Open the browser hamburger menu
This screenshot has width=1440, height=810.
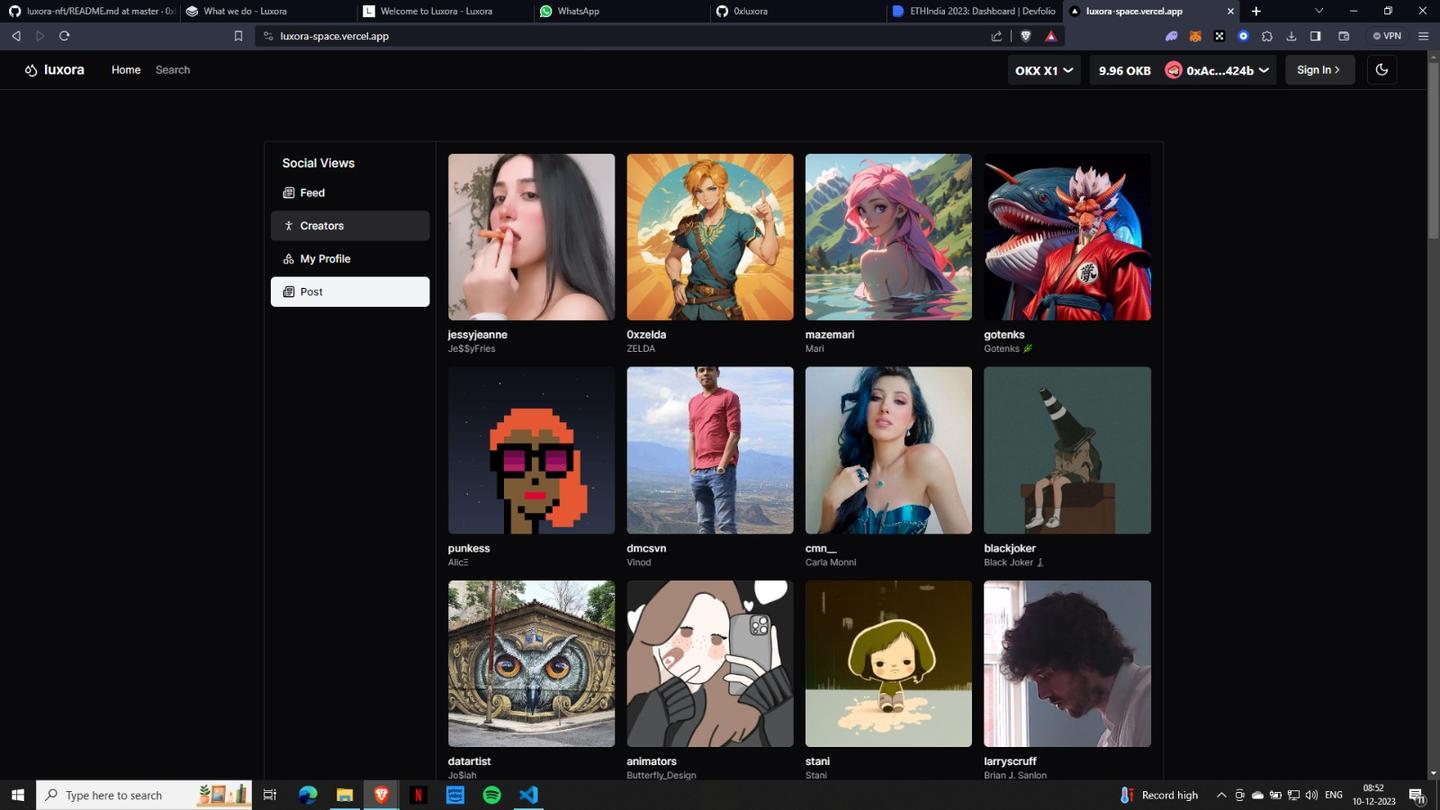pos(1423,36)
